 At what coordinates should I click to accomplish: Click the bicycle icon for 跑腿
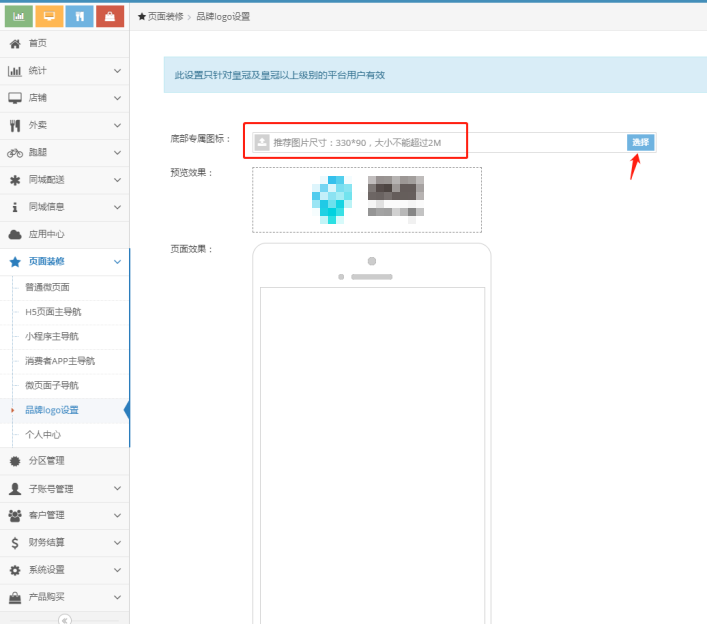[x=15, y=153]
